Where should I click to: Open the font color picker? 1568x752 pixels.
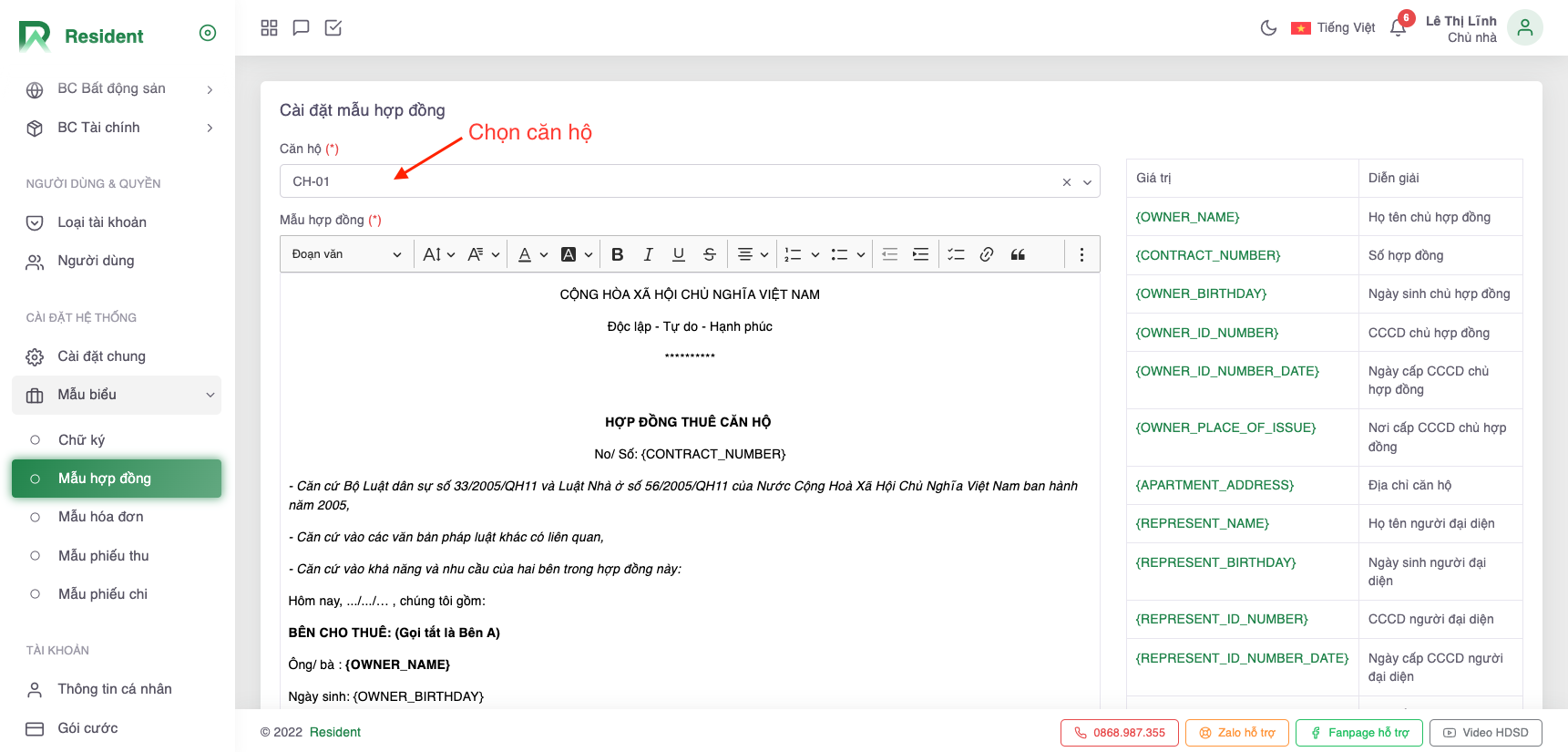click(x=532, y=254)
